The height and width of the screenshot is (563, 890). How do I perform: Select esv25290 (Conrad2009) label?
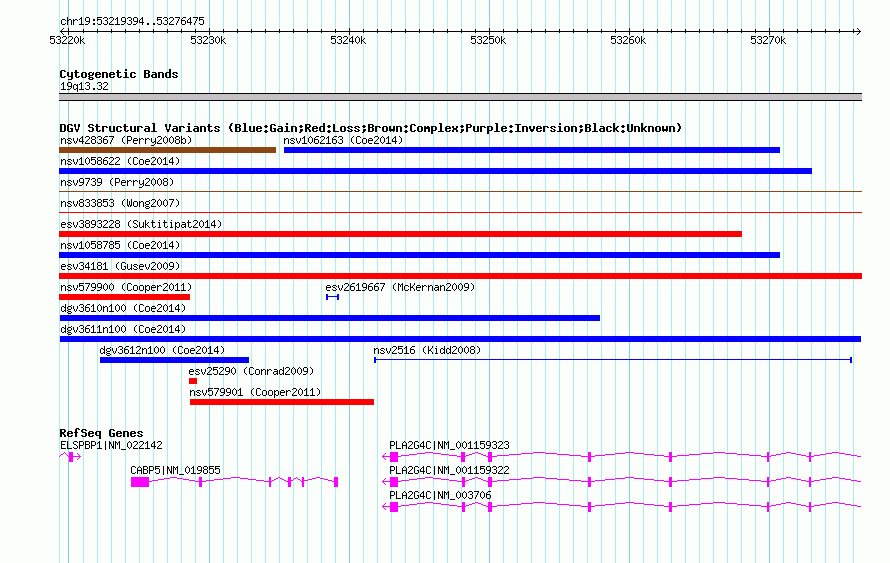coord(251,371)
